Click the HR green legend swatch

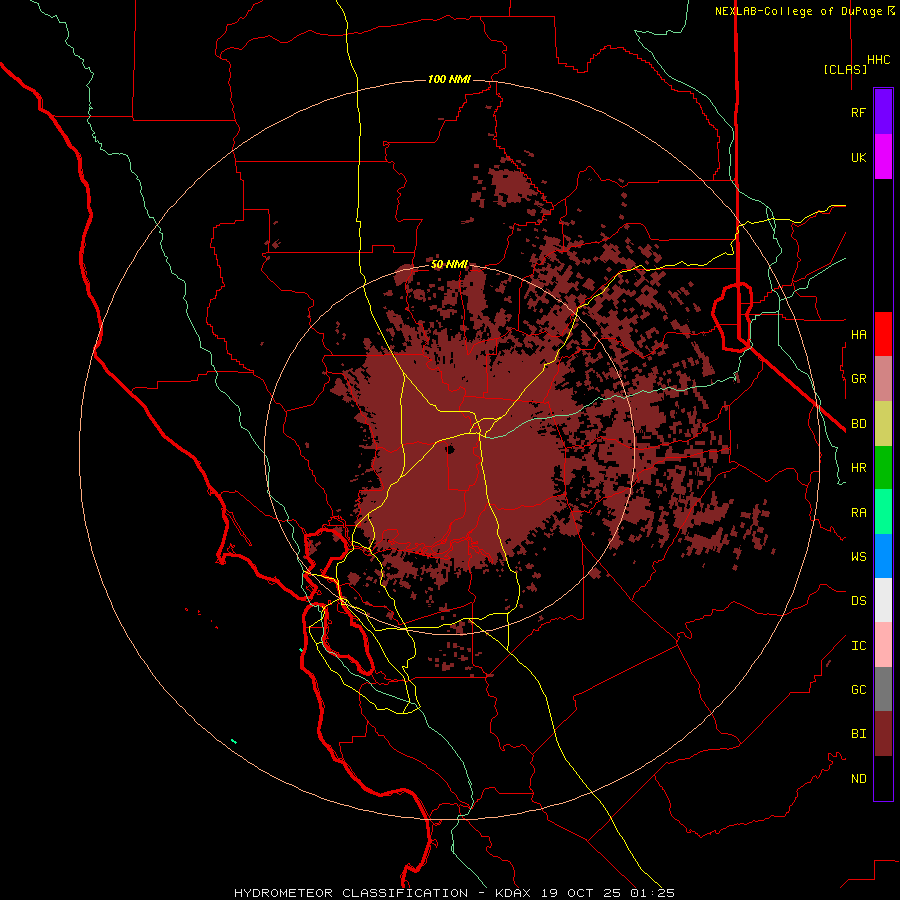tap(883, 467)
